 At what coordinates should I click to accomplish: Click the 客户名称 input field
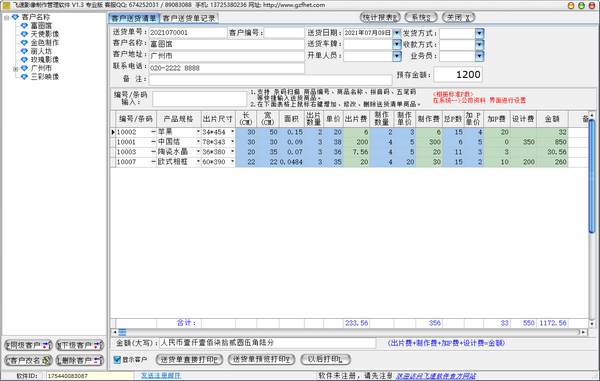226,44
